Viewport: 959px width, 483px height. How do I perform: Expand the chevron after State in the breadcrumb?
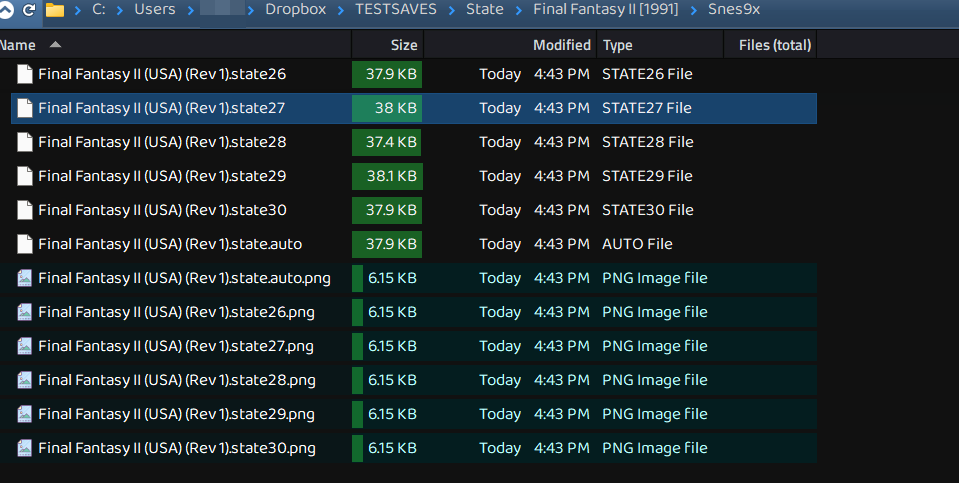[x=518, y=10]
